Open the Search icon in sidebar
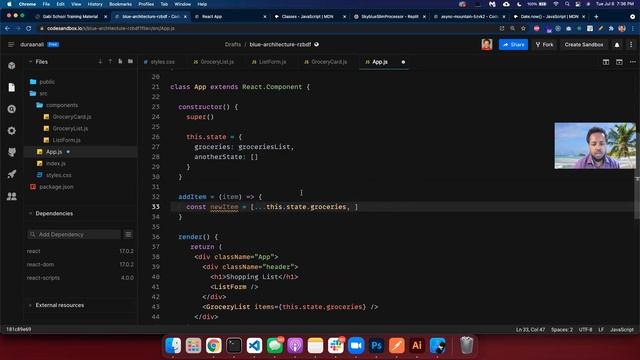This screenshot has height=360, width=640. click(11, 109)
